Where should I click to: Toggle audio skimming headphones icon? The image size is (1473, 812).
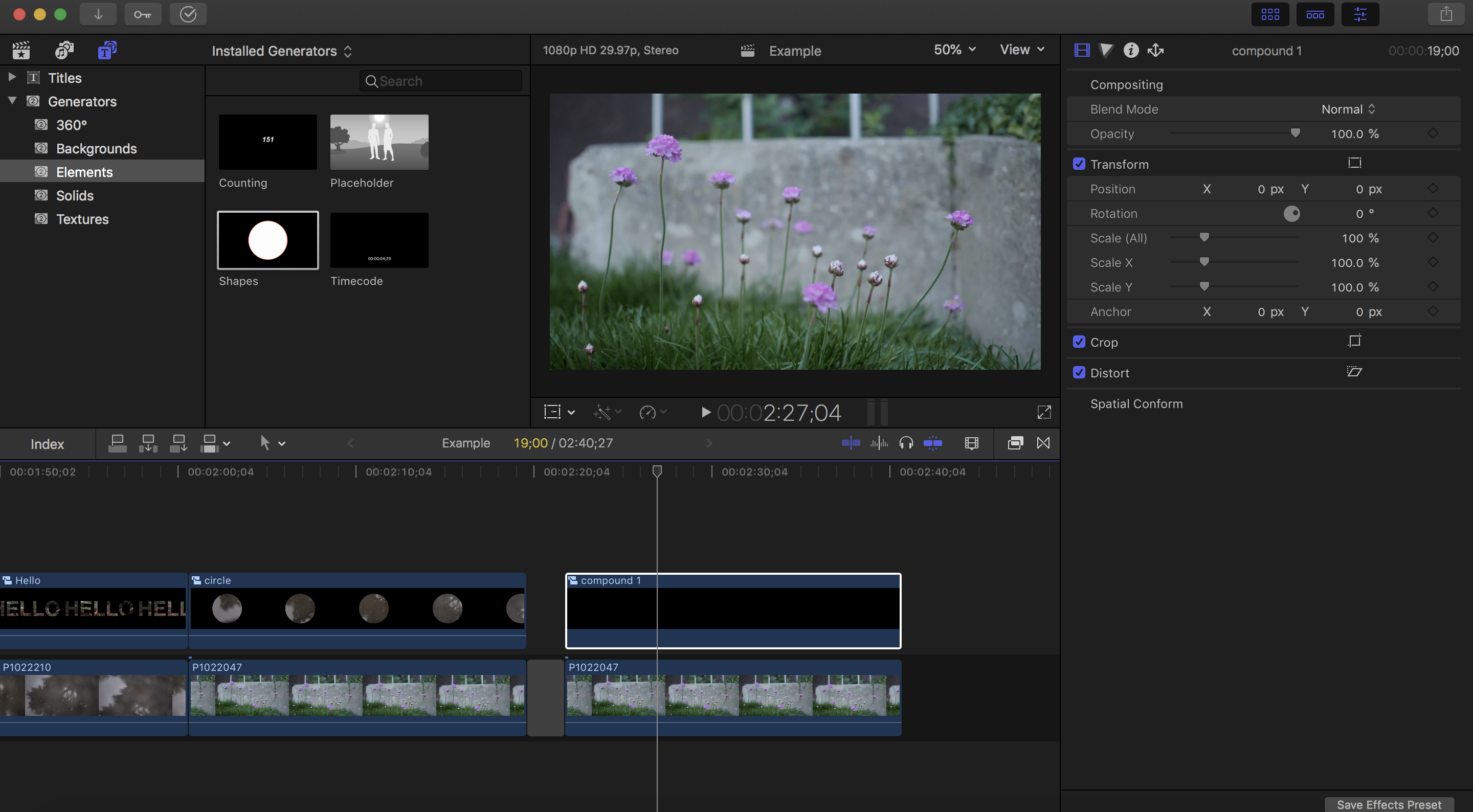(x=906, y=443)
